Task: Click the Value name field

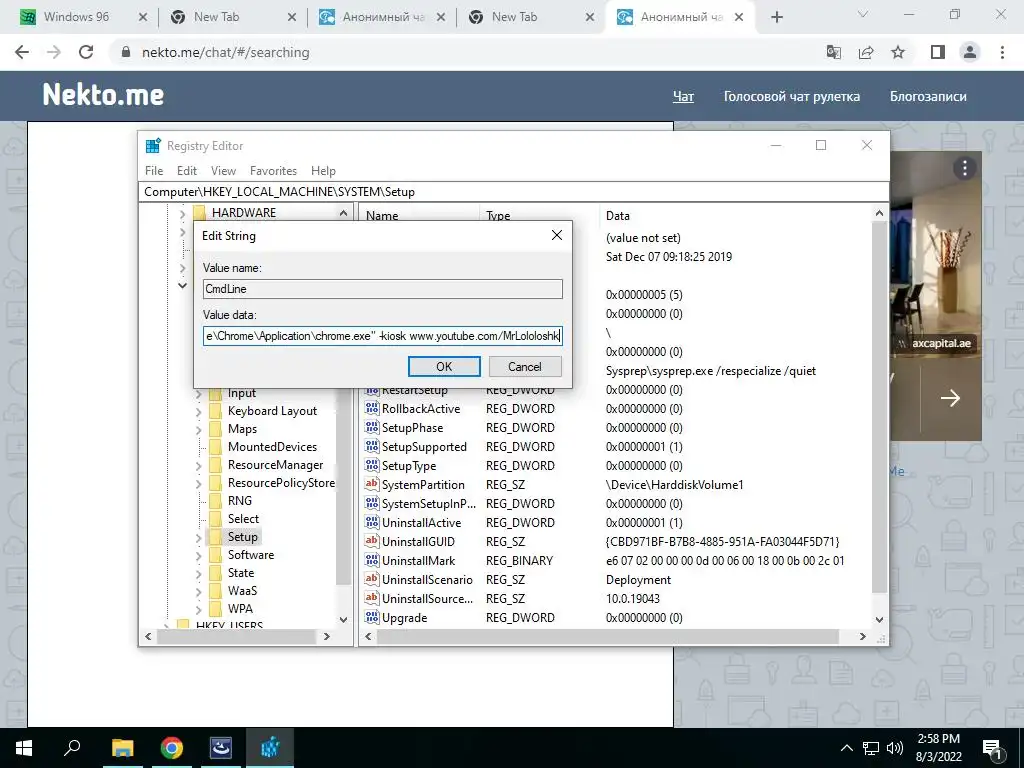Action: [x=383, y=289]
